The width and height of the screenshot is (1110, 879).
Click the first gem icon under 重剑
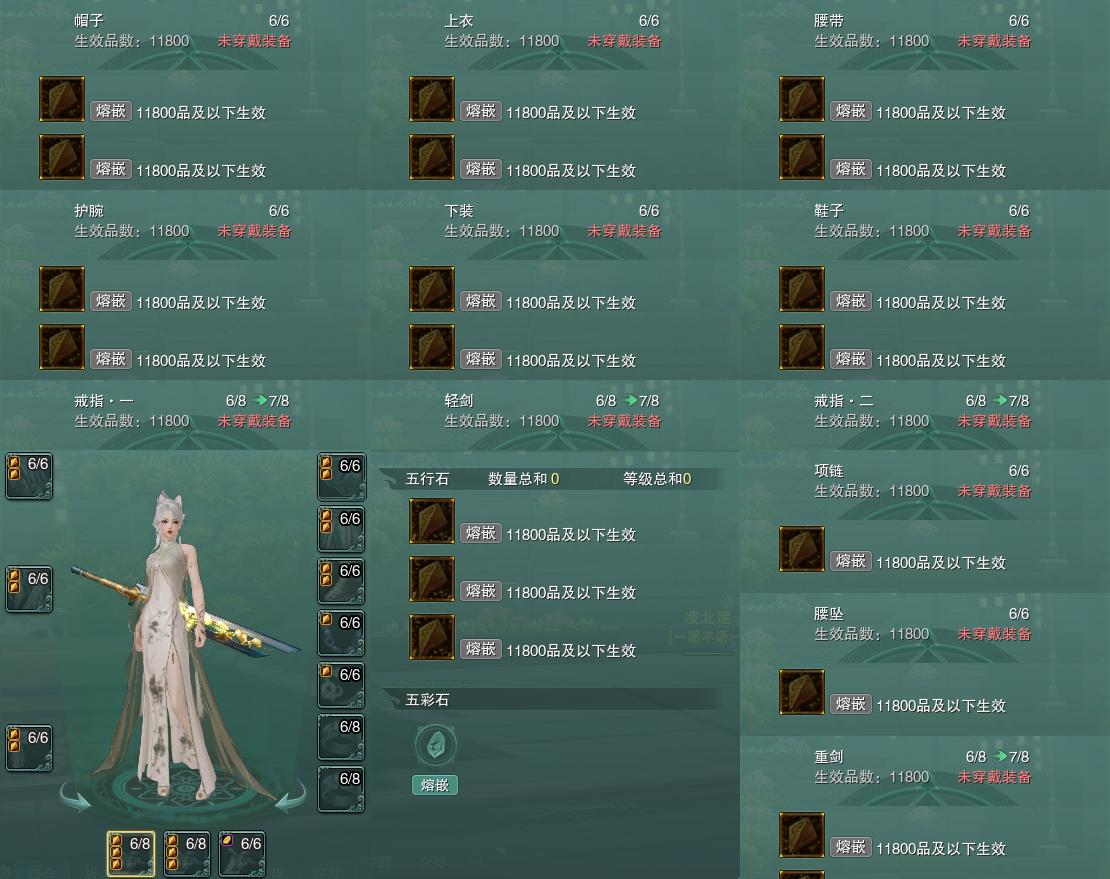[x=802, y=835]
